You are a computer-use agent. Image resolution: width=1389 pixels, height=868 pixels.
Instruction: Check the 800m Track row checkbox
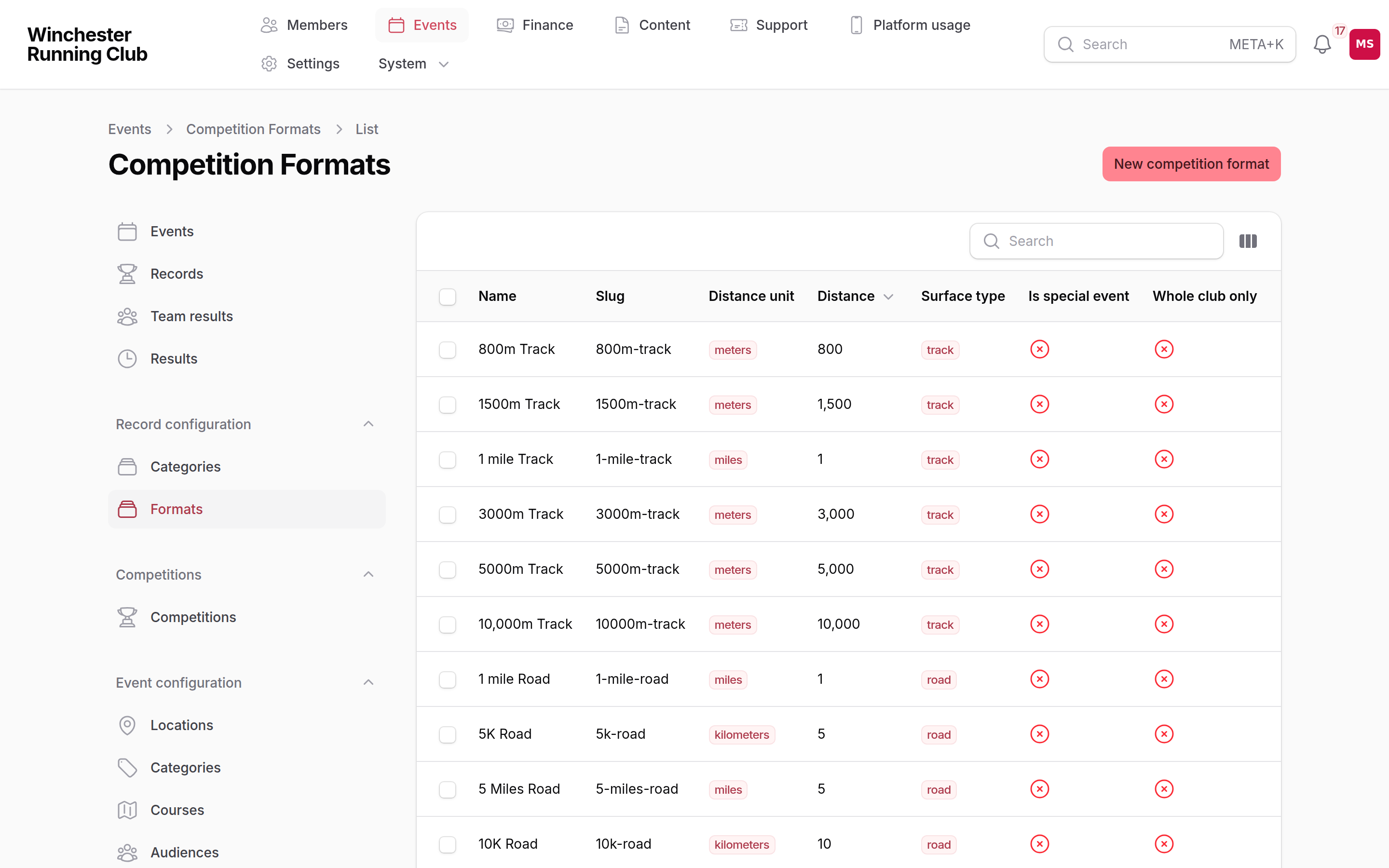448,350
